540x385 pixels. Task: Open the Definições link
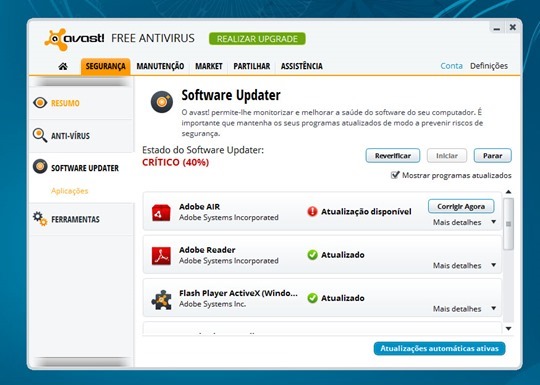pos(489,66)
